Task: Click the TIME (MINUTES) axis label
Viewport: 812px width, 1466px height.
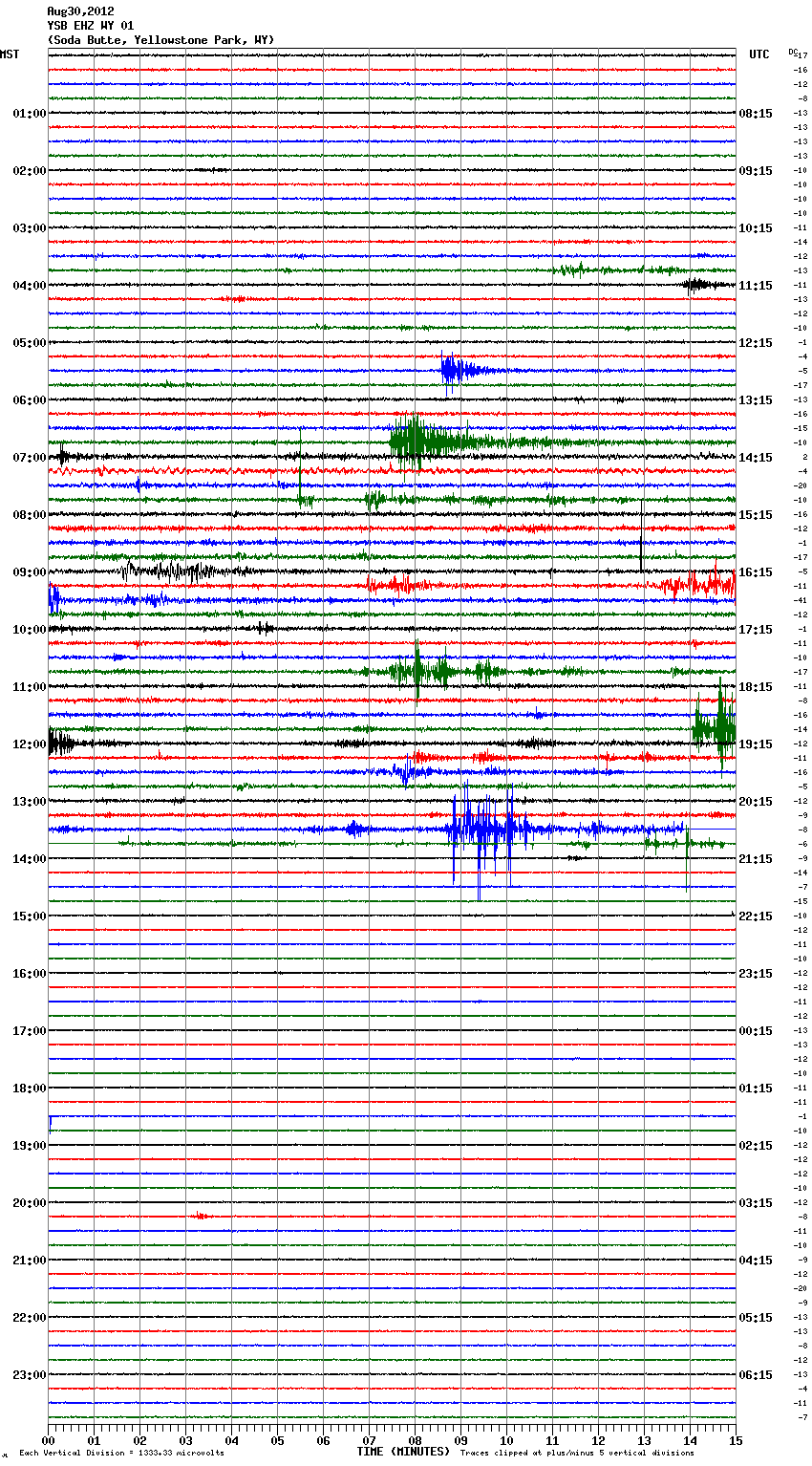Action: 403,1452
